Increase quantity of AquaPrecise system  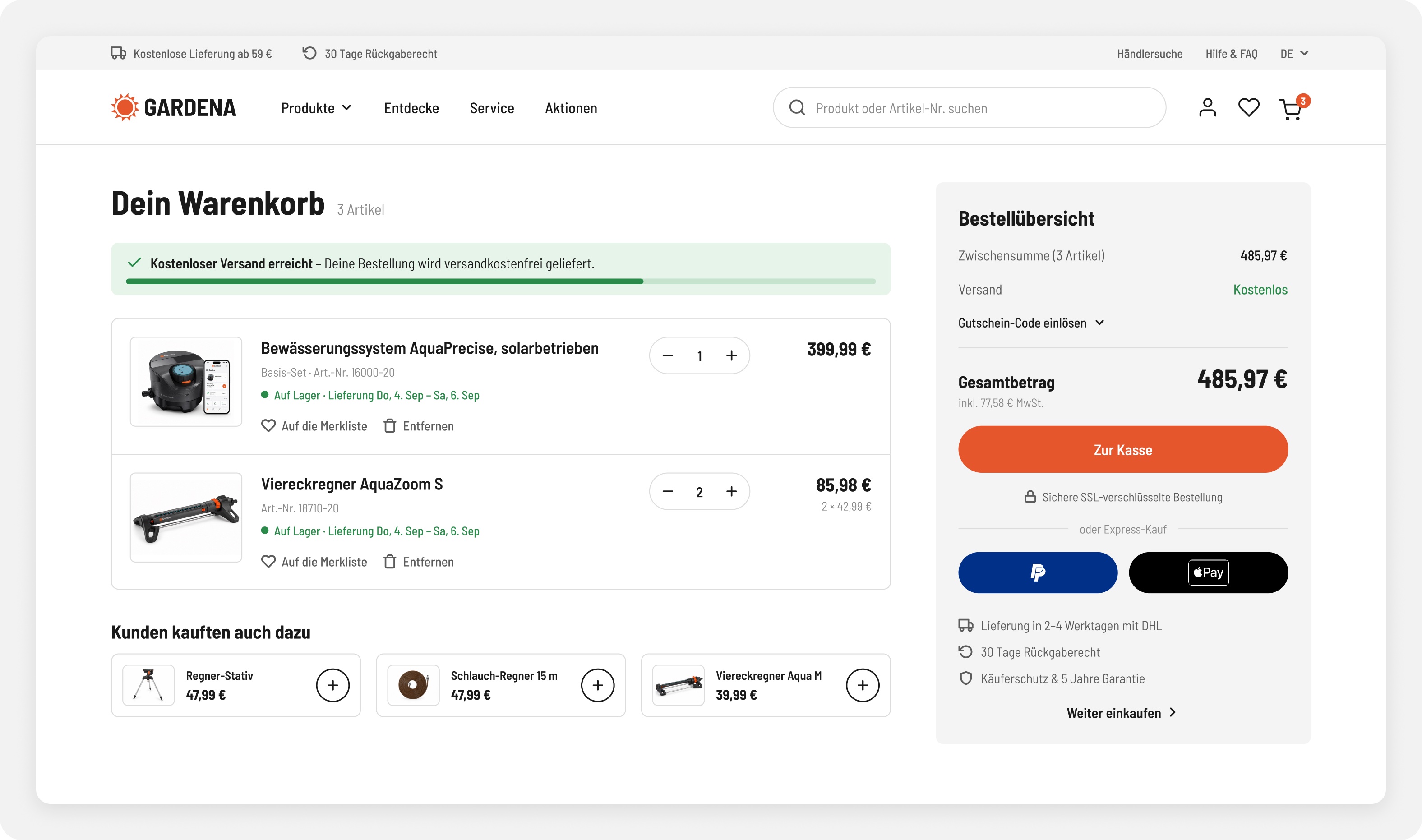[x=731, y=355]
